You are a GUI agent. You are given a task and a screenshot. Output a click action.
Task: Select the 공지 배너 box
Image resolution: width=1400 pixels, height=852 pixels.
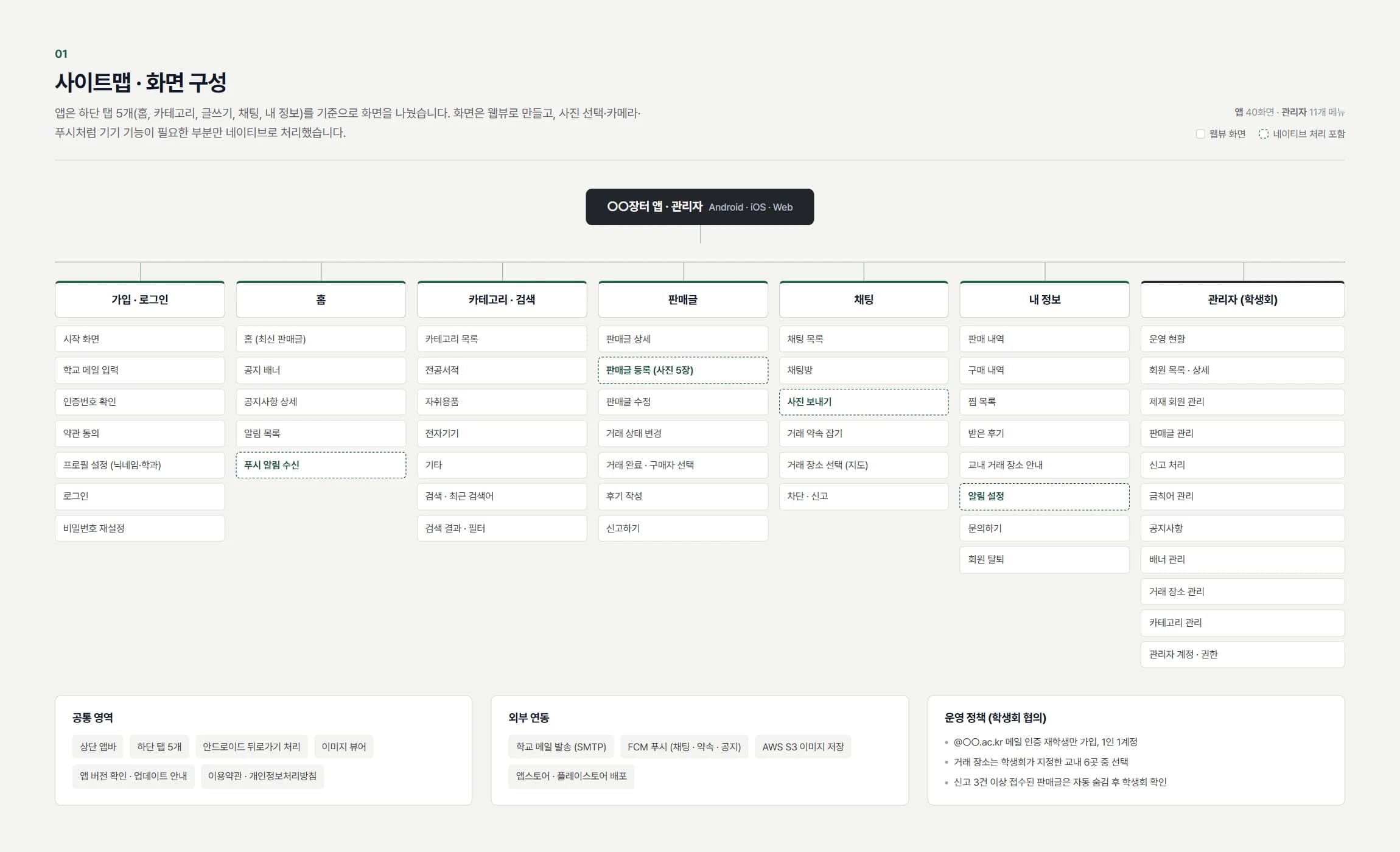(321, 370)
